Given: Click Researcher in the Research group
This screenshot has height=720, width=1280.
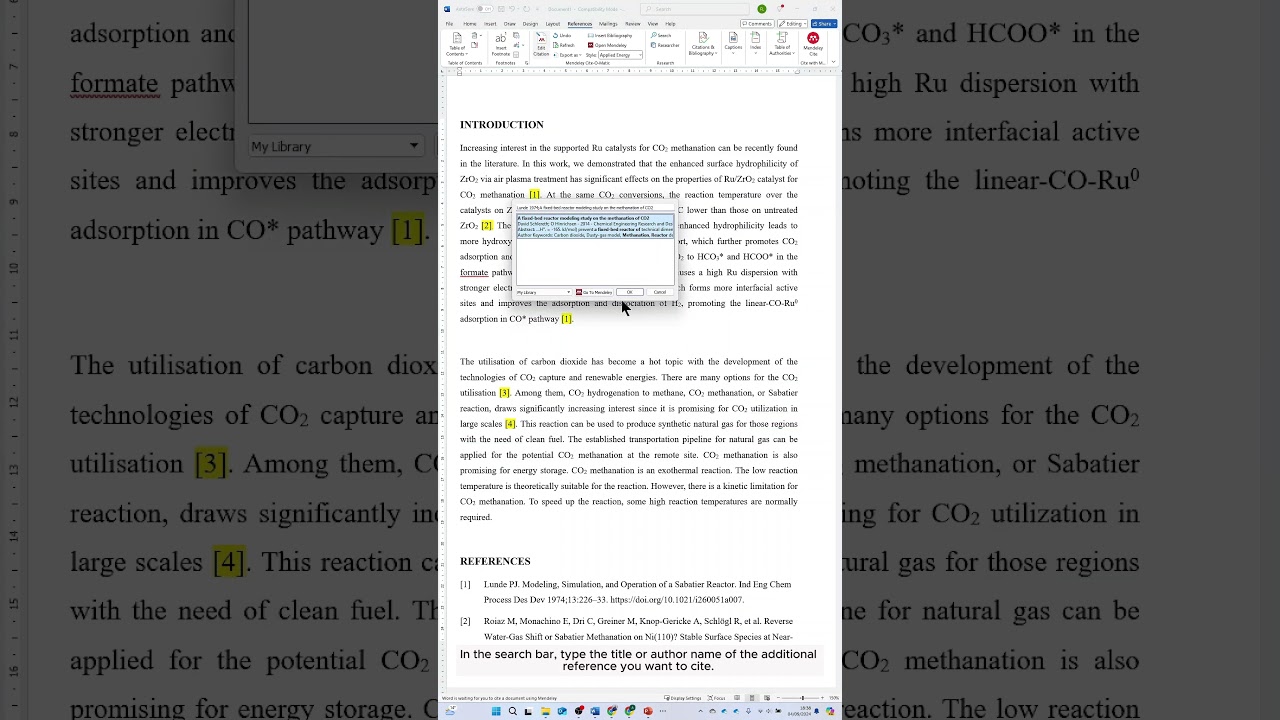Looking at the screenshot, I should point(664,45).
